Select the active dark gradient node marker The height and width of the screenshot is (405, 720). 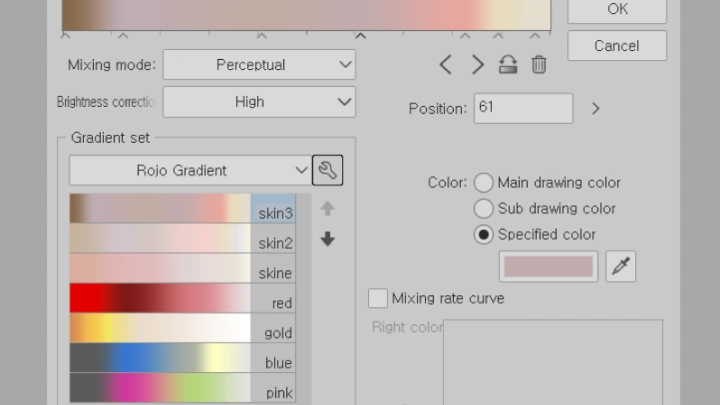tap(360, 35)
